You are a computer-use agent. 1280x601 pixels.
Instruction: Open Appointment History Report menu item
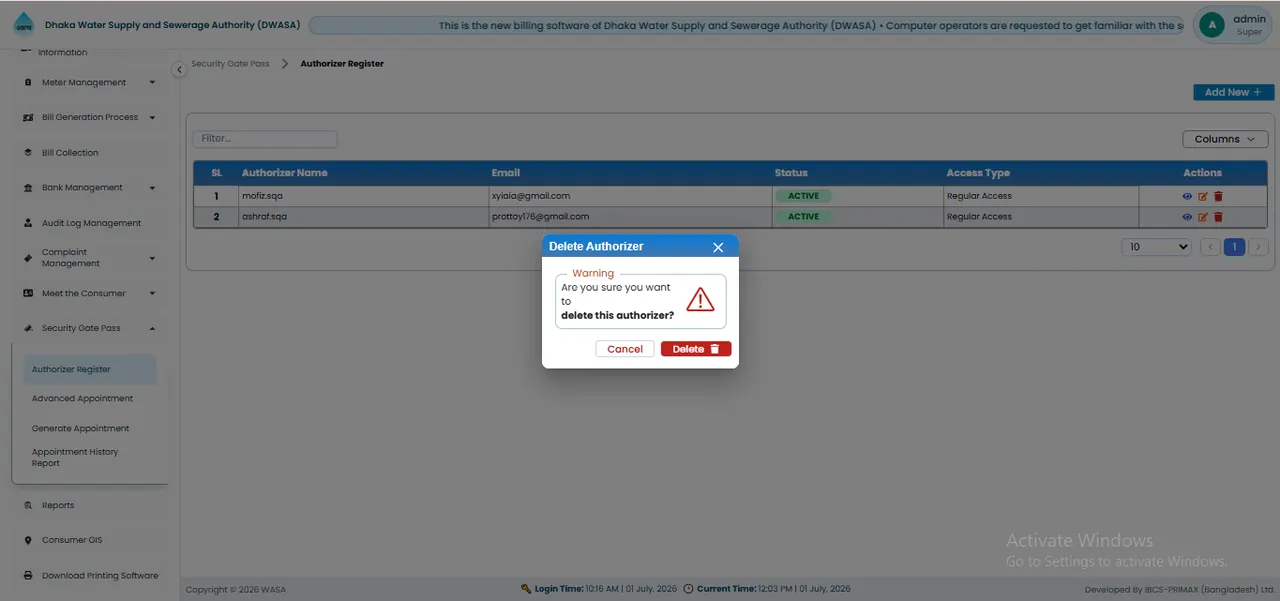tap(76, 458)
